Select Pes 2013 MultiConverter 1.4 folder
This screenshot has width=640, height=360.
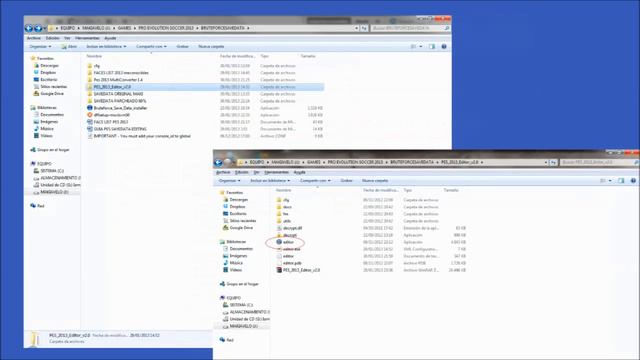coord(115,80)
